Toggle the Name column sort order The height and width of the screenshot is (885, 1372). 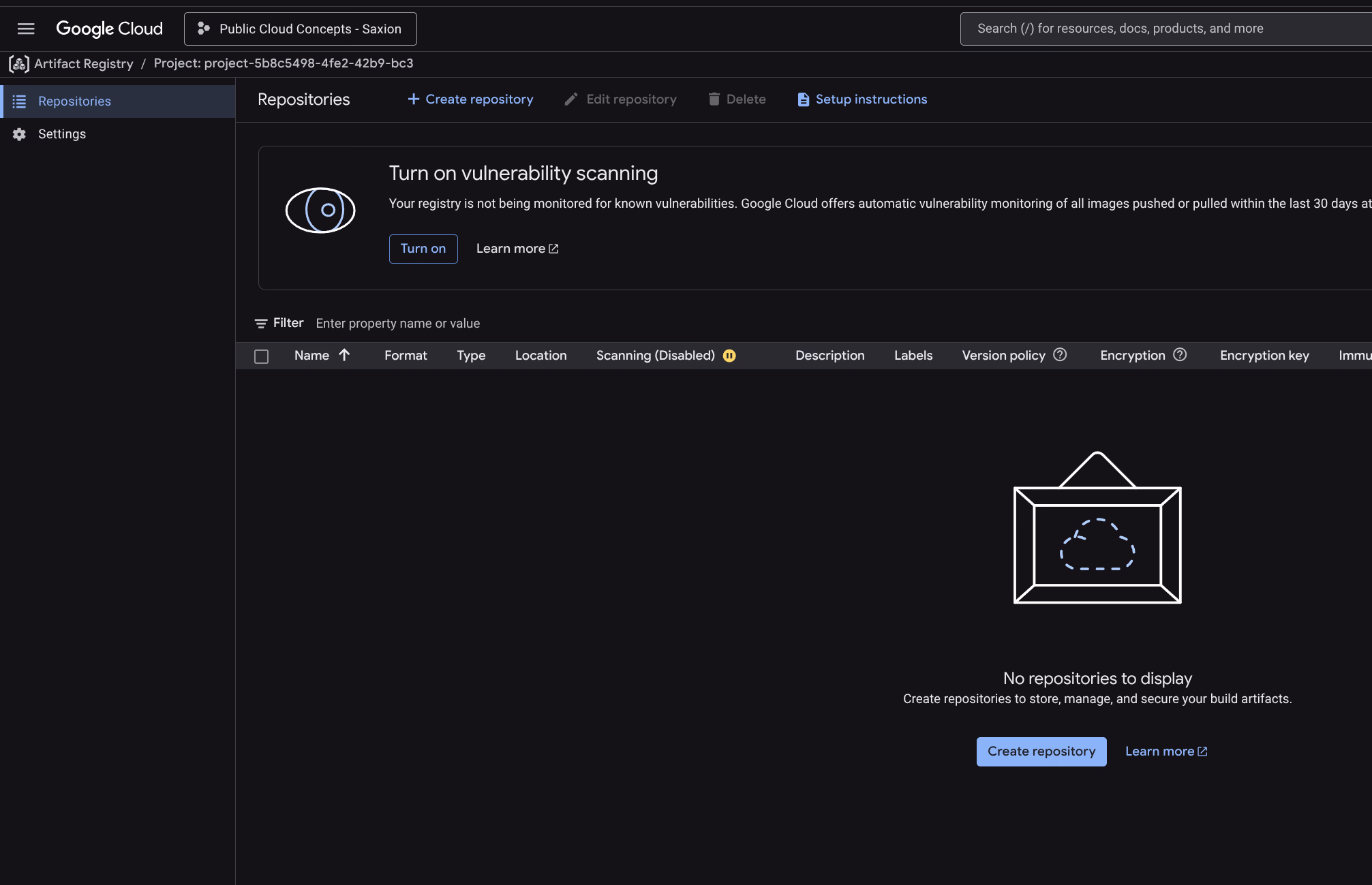(x=345, y=355)
